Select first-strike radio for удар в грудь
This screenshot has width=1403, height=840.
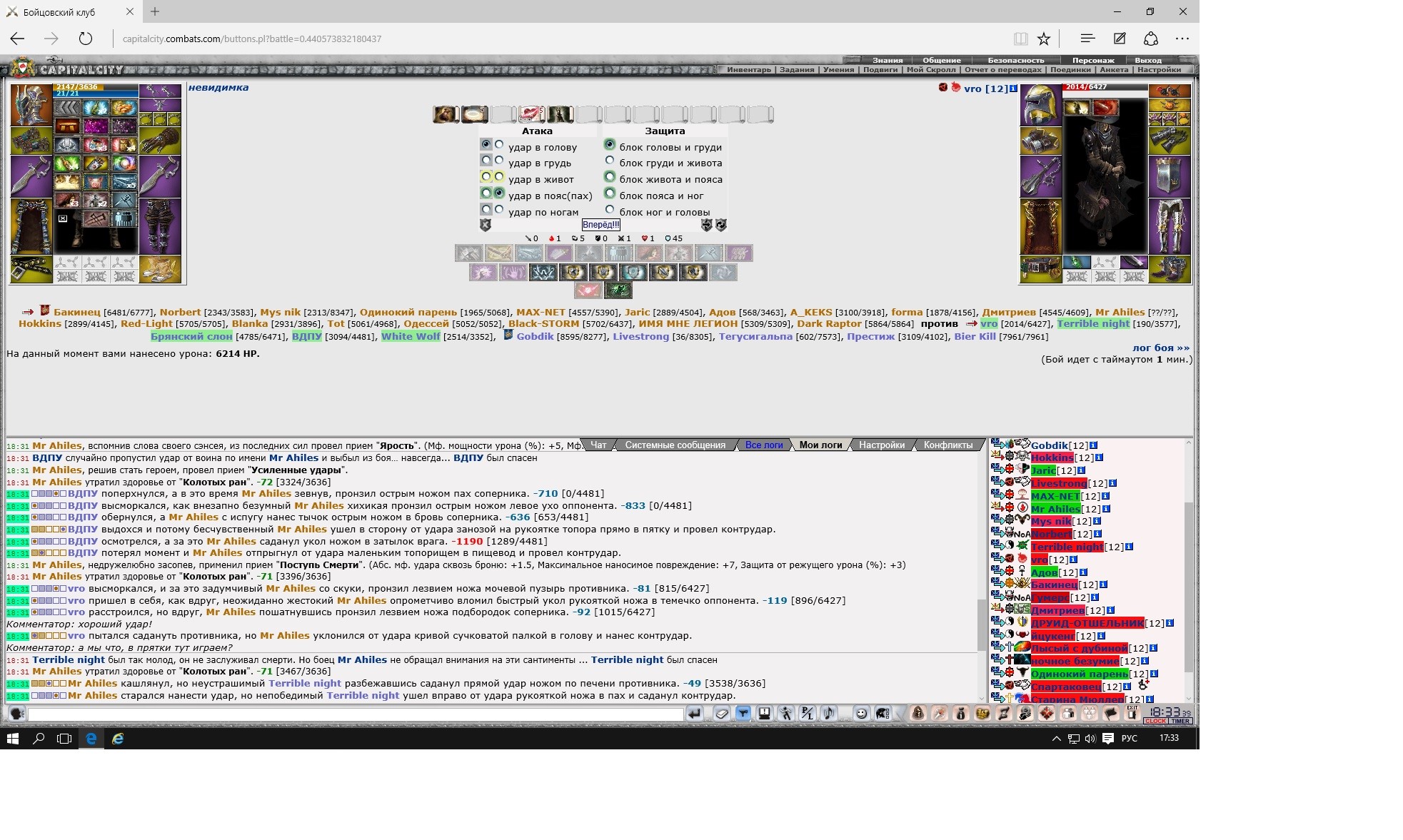[x=486, y=161]
